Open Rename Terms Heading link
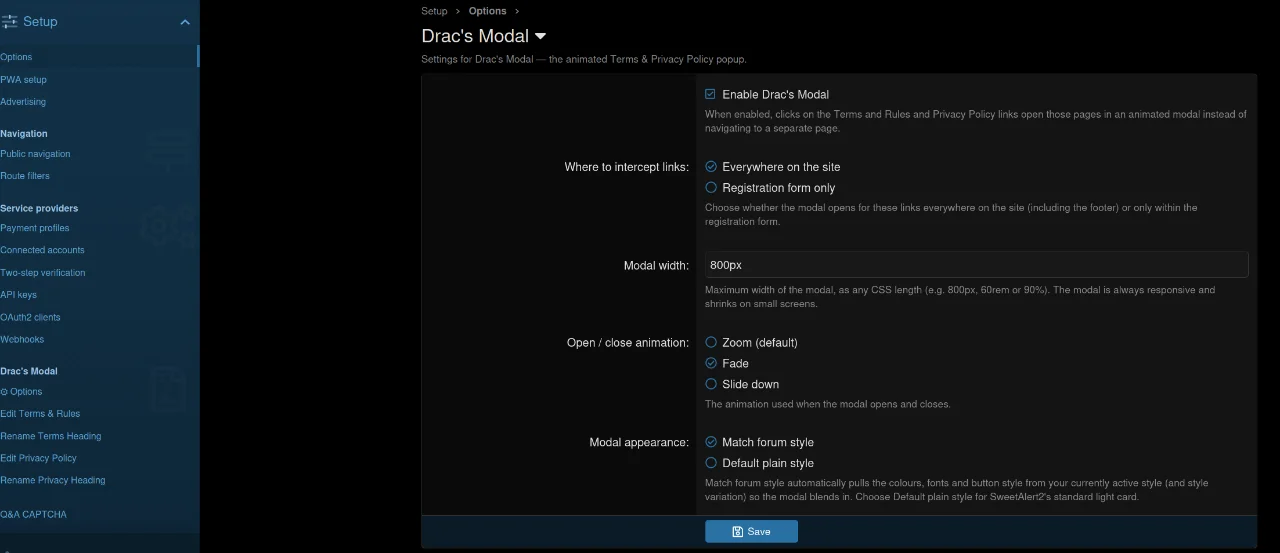 tap(51, 436)
